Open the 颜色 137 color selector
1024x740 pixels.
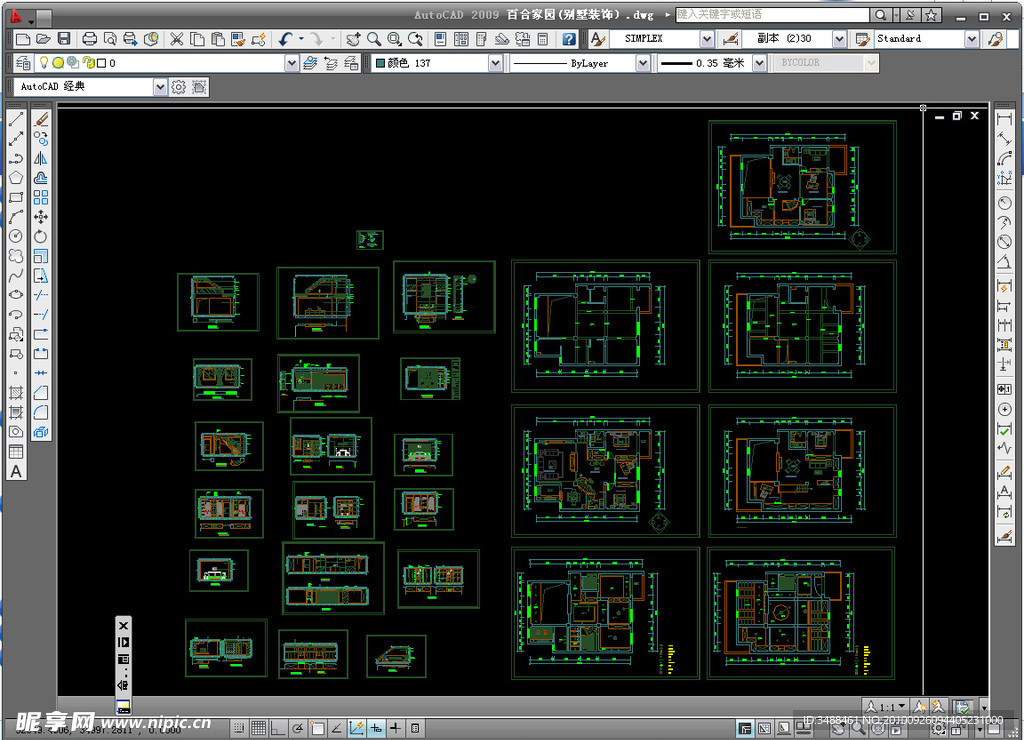(494, 63)
